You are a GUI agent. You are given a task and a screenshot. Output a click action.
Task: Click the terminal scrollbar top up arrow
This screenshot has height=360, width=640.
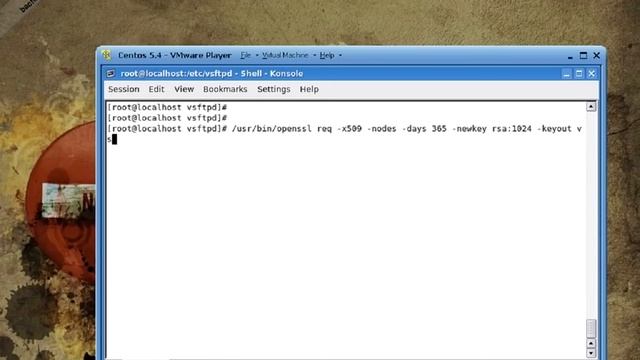pos(591,107)
